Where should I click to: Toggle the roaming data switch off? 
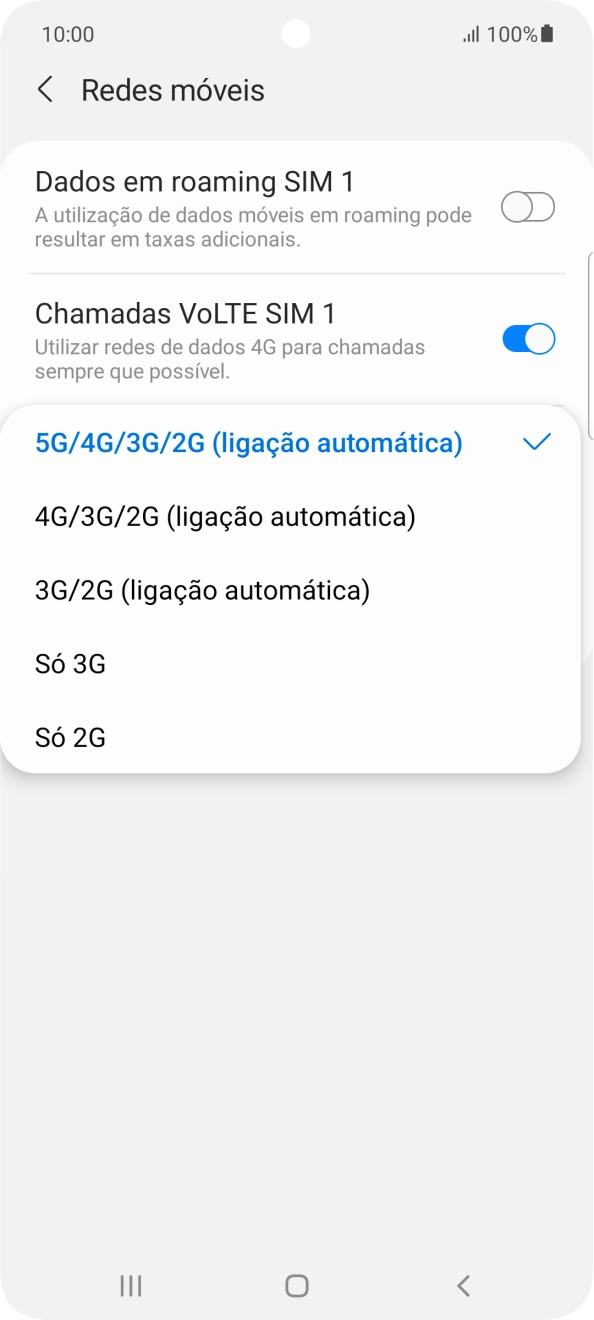527,207
